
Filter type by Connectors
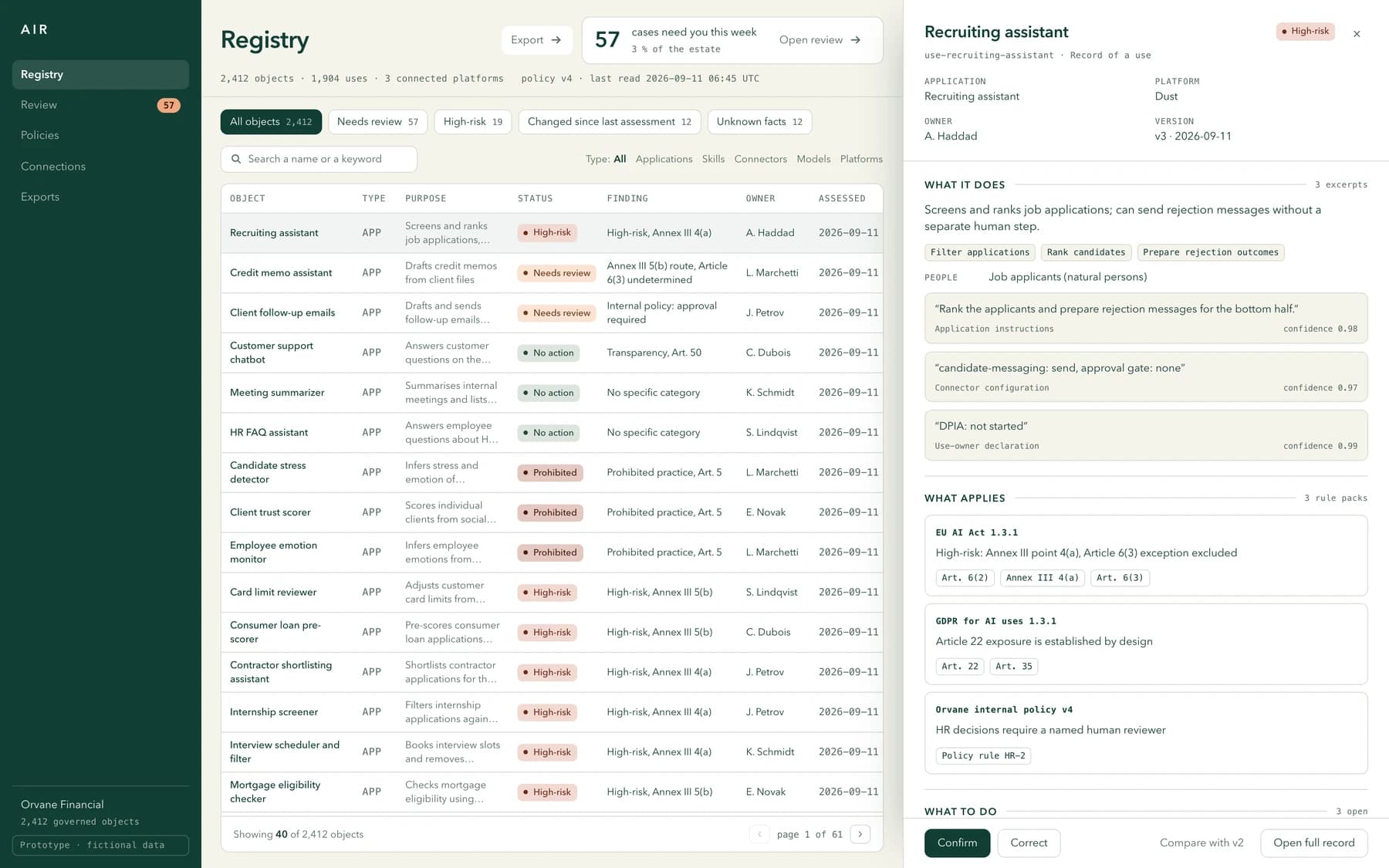761,159
